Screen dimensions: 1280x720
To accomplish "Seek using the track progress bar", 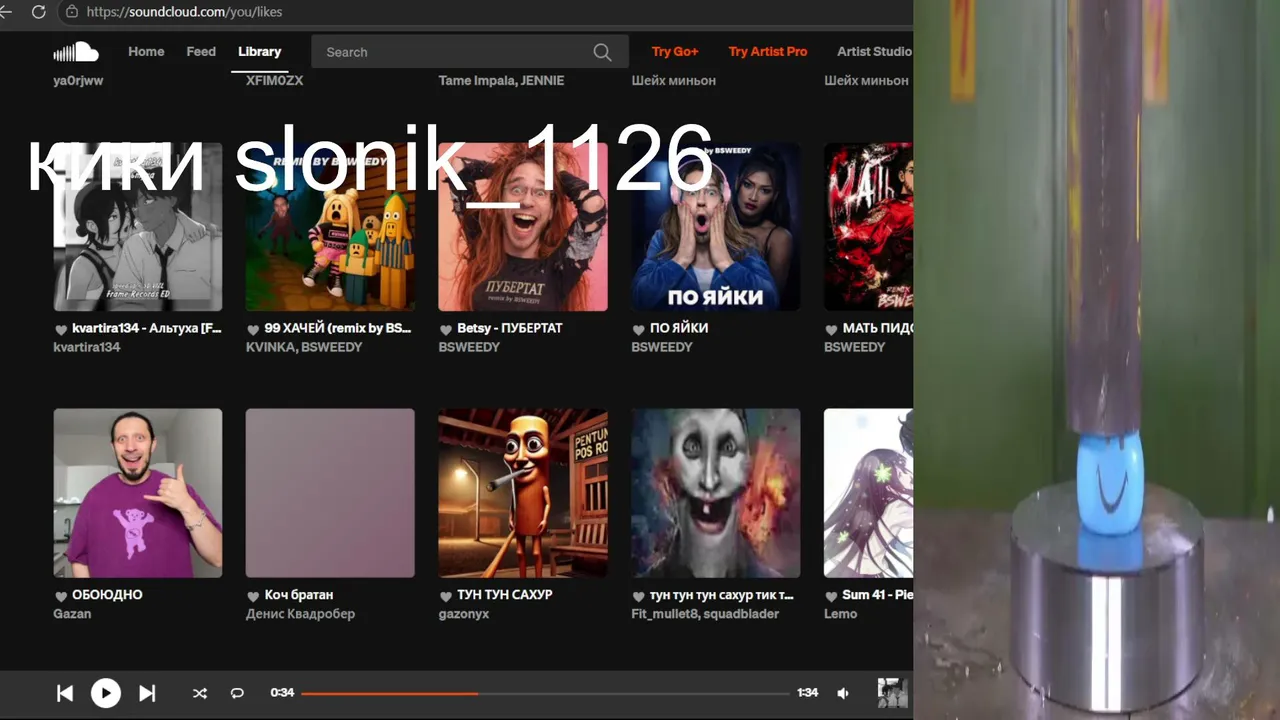I will [545, 693].
